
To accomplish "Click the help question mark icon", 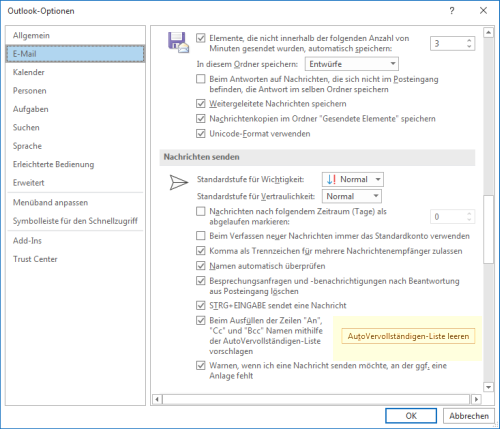I will 452,11.
